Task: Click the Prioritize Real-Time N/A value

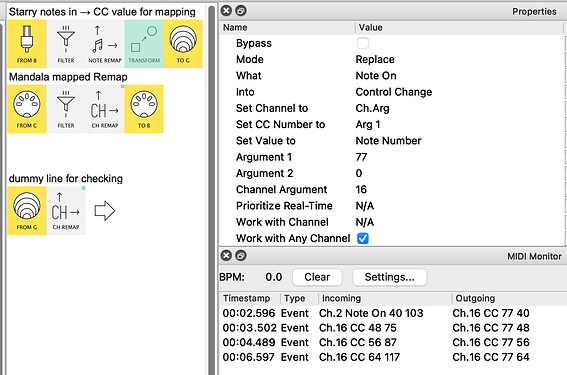Action: [364, 206]
